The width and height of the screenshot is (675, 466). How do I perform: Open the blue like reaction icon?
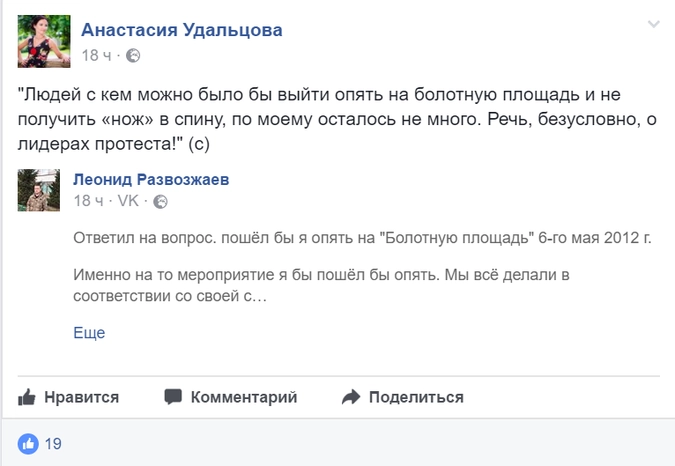(28, 443)
